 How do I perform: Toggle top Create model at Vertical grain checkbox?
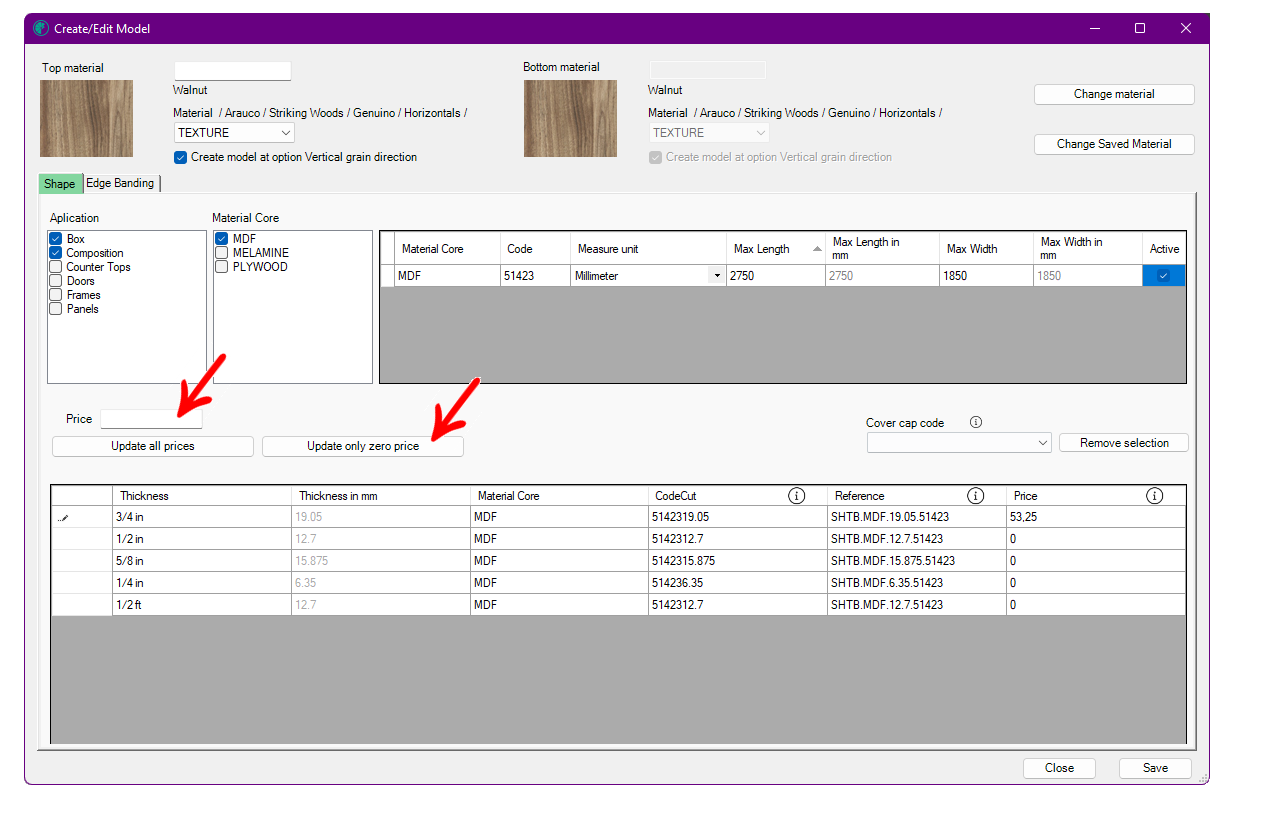[180, 157]
